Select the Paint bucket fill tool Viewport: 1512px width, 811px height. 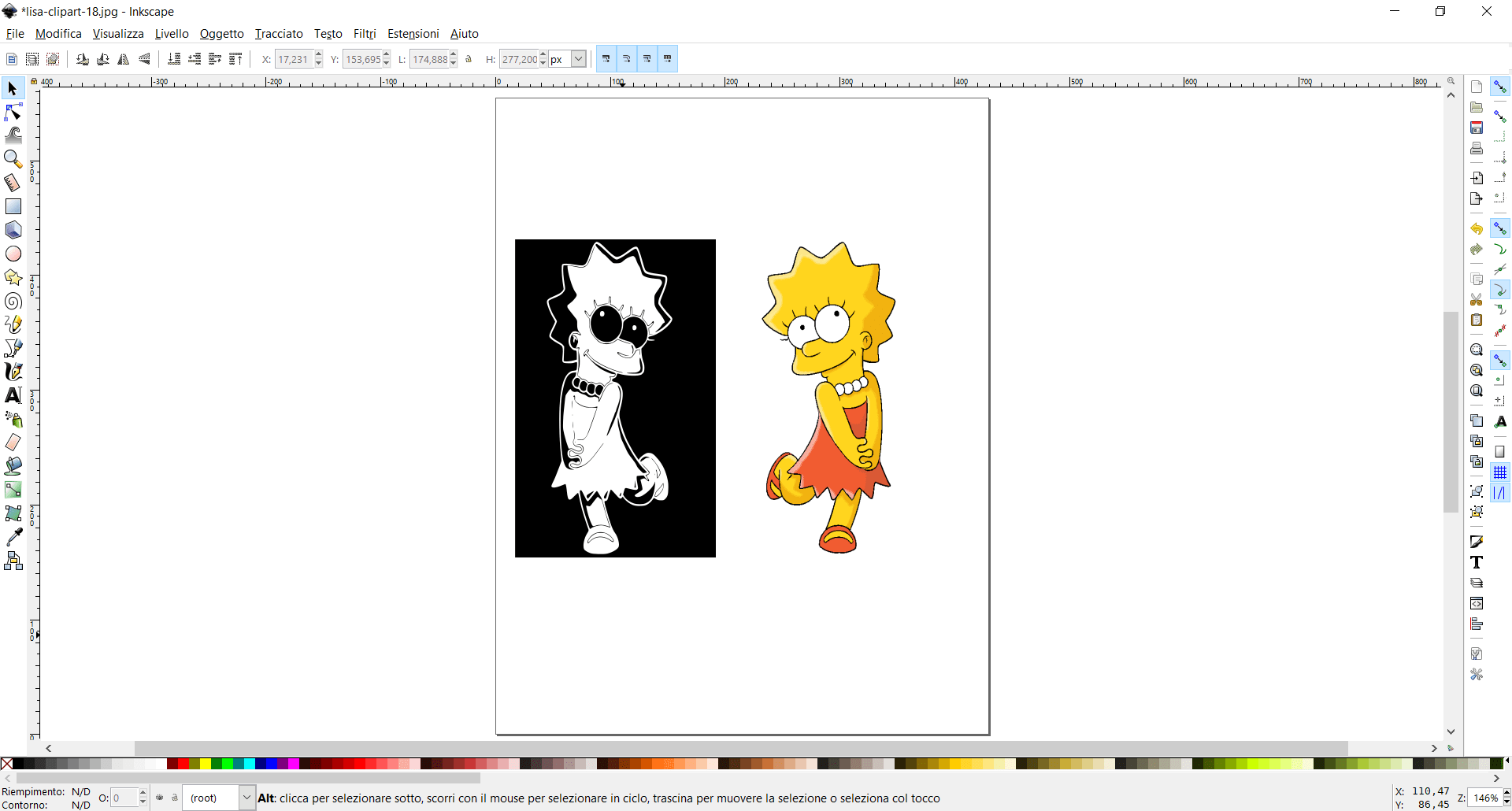[13, 466]
